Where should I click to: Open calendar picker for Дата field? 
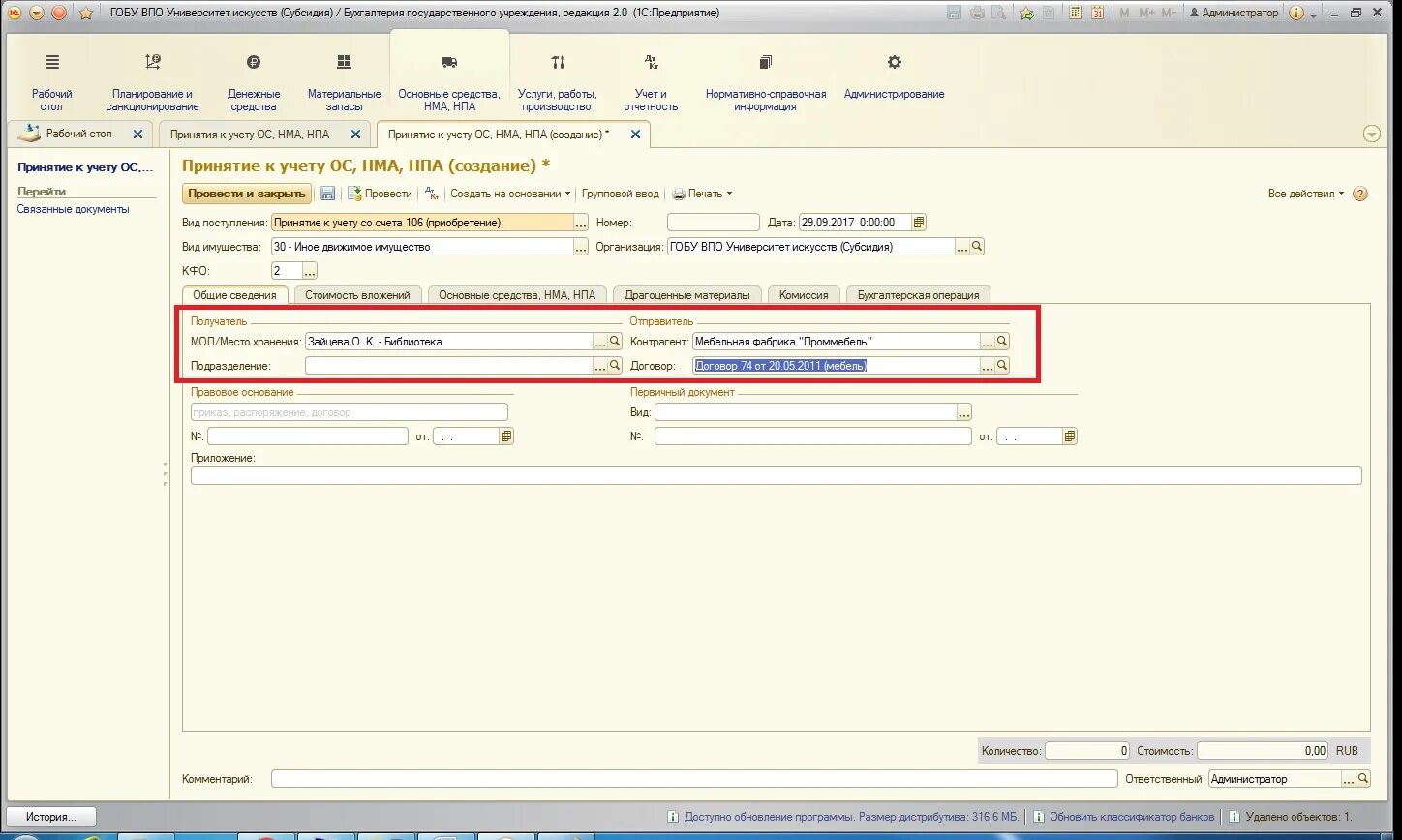point(919,223)
